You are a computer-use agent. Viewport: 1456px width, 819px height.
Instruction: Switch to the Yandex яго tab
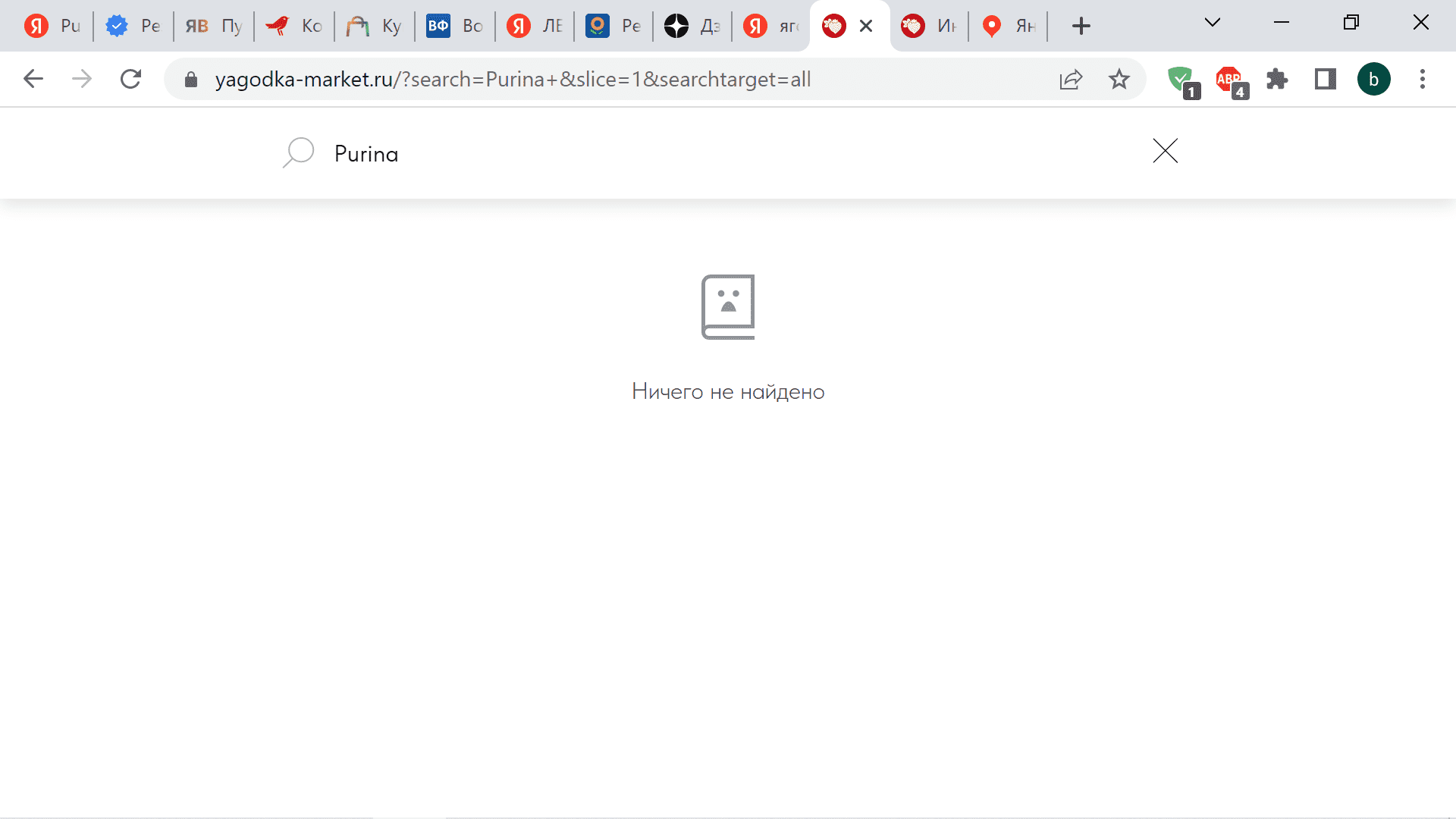pyautogui.click(x=772, y=26)
